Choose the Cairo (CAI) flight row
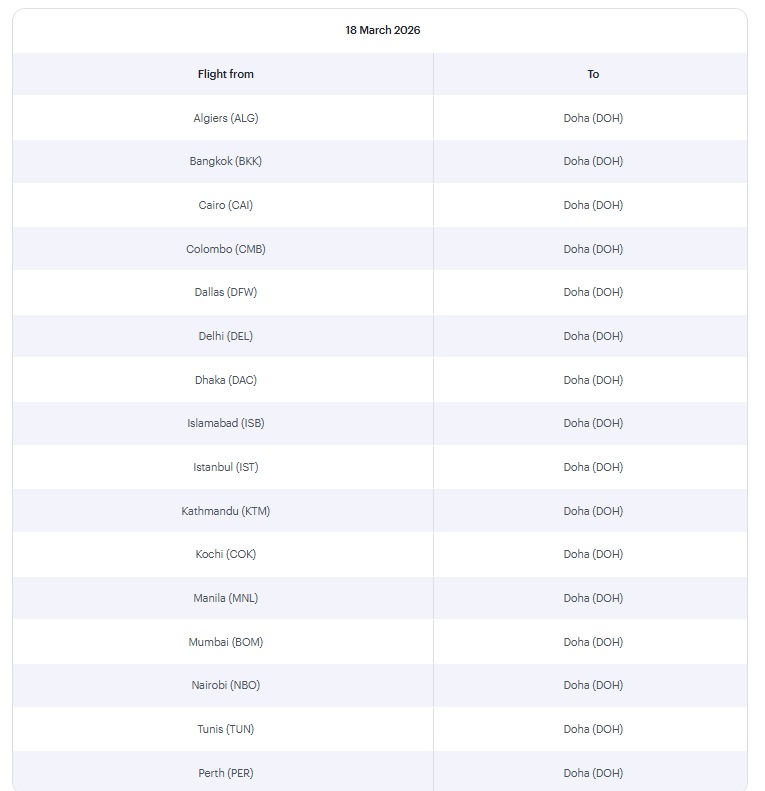 pyautogui.click(x=225, y=205)
